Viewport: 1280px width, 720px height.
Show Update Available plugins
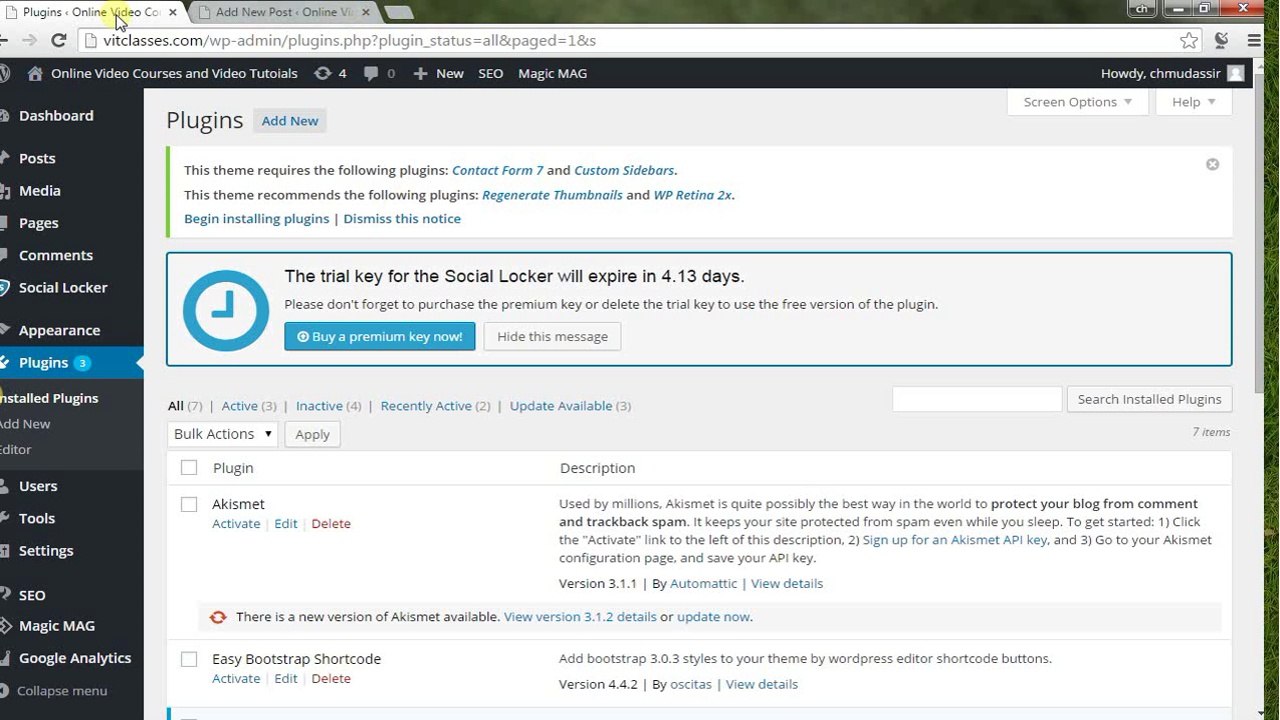tap(561, 406)
